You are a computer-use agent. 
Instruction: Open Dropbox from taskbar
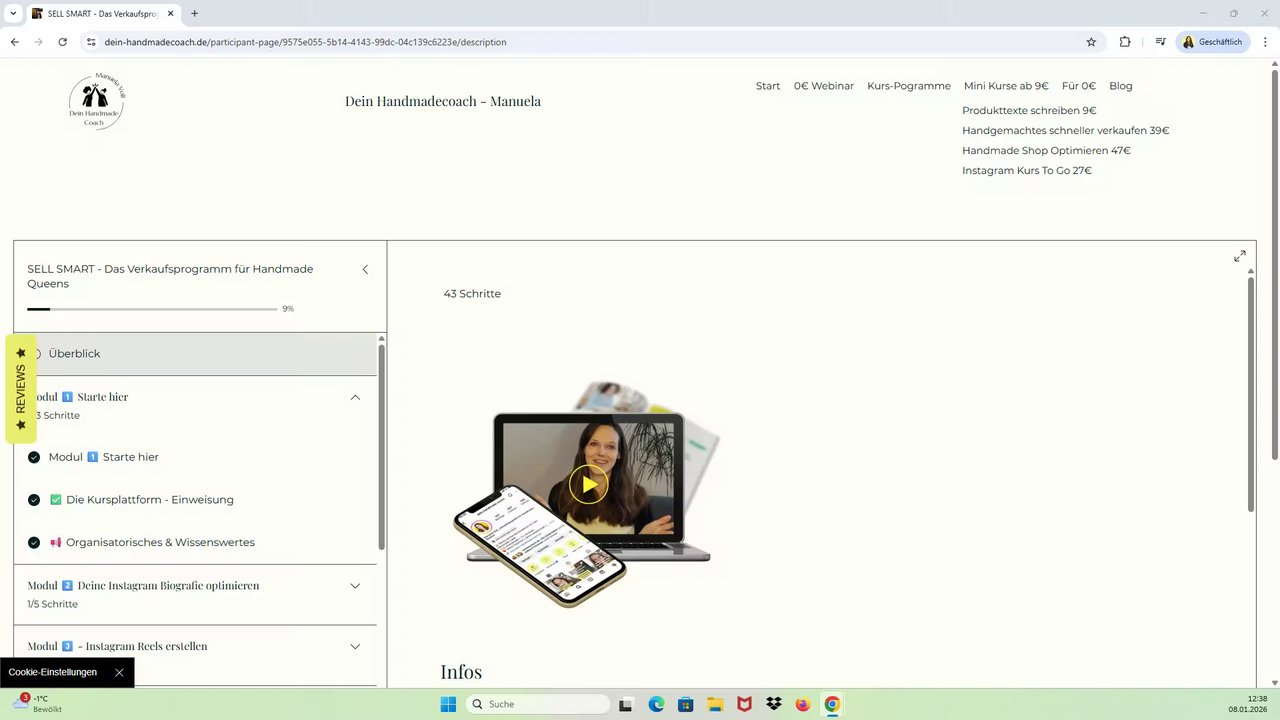coord(773,704)
